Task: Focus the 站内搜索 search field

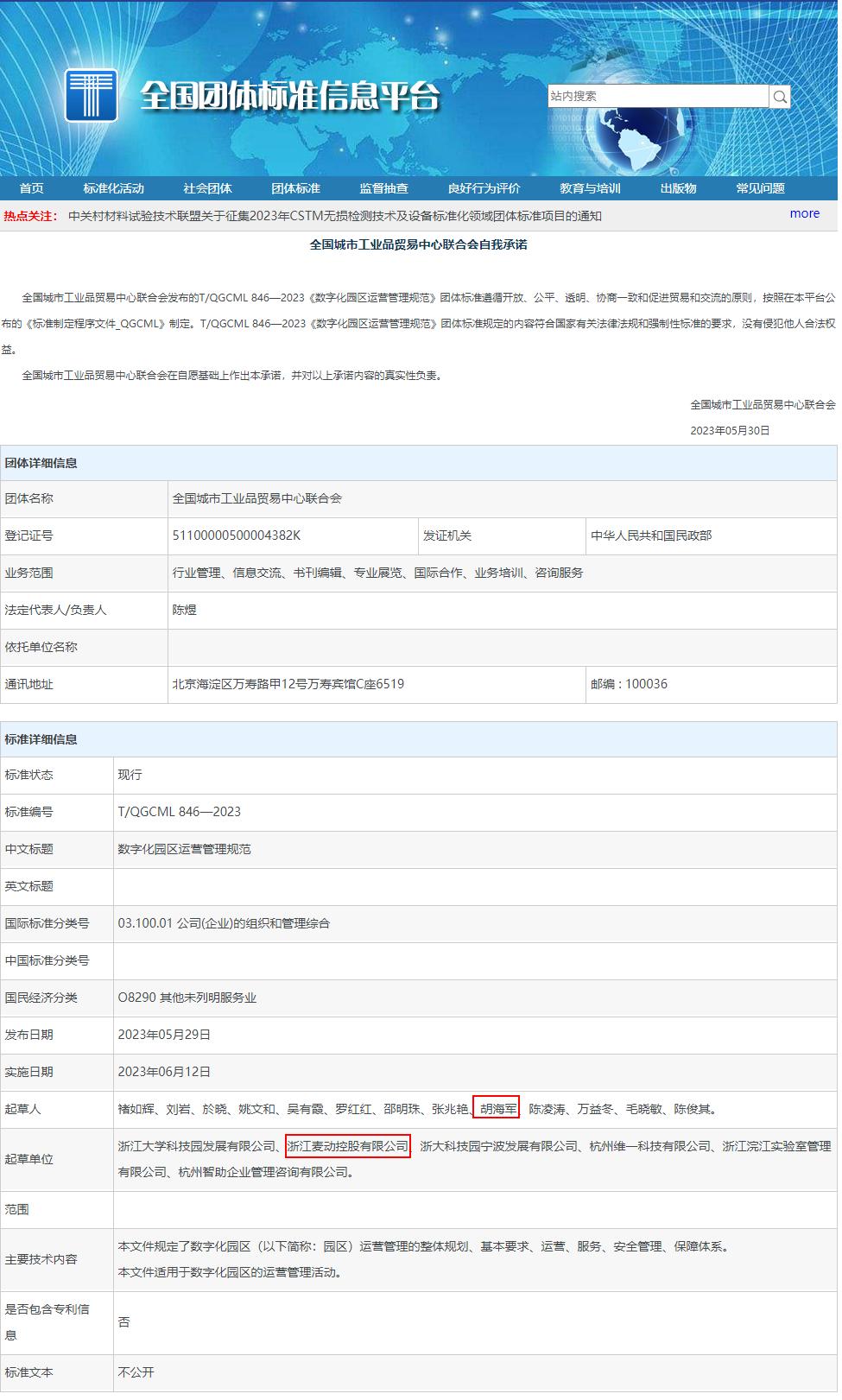Action: click(658, 96)
